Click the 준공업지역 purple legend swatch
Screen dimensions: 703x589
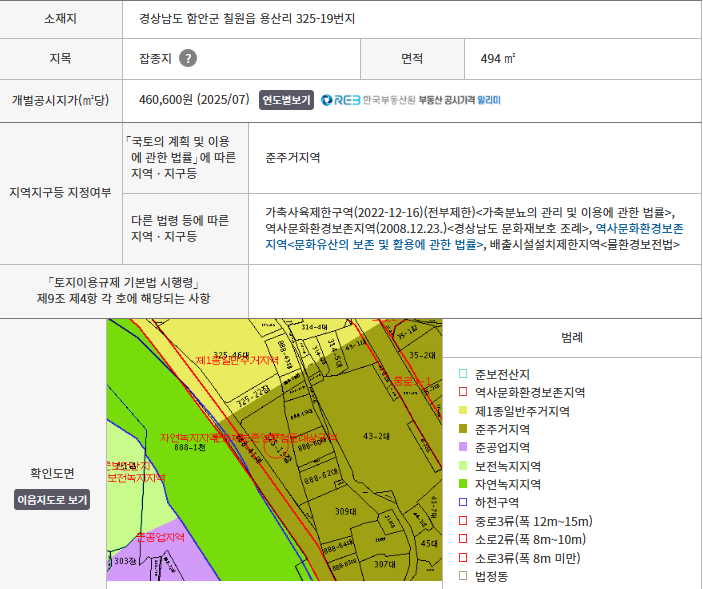click(x=463, y=448)
